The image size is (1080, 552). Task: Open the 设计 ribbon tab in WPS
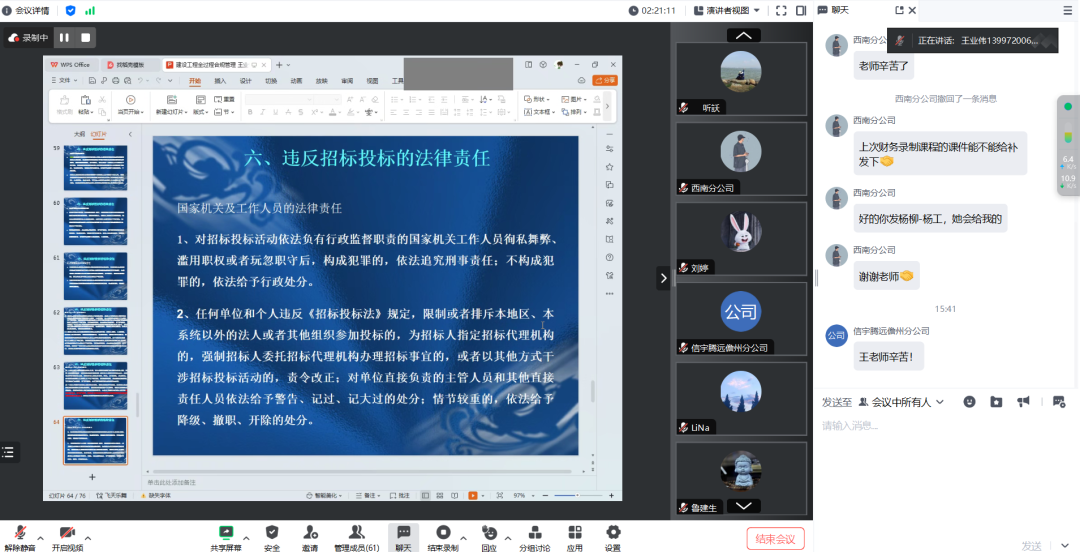[x=245, y=81]
